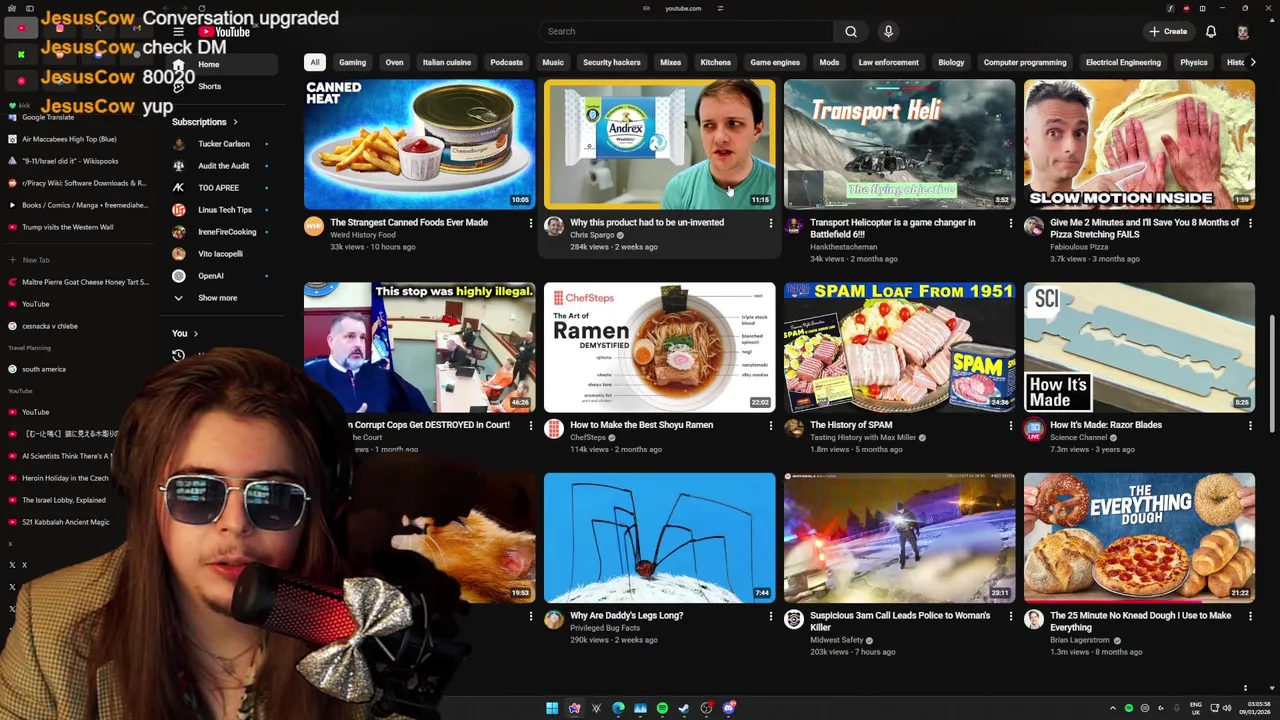Click Tasting History channel avatar
1280x720 pixels.
coord(794,429)
